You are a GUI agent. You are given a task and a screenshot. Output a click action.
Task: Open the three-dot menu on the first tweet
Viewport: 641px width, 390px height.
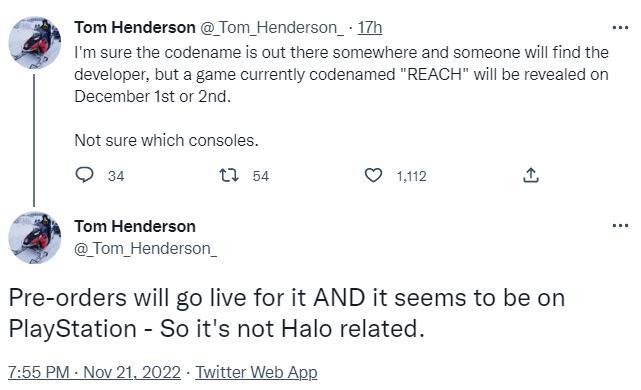point(620,28)
